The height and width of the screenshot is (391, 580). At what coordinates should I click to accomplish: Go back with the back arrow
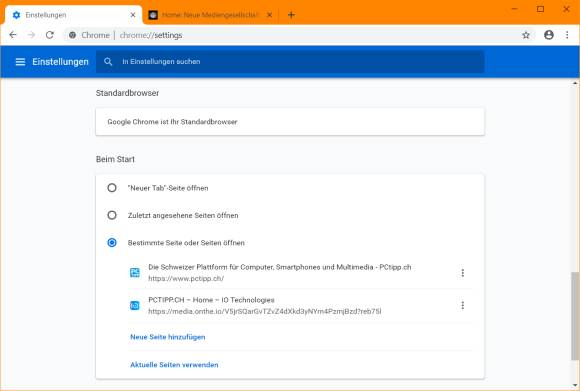(x=13, y=35)
